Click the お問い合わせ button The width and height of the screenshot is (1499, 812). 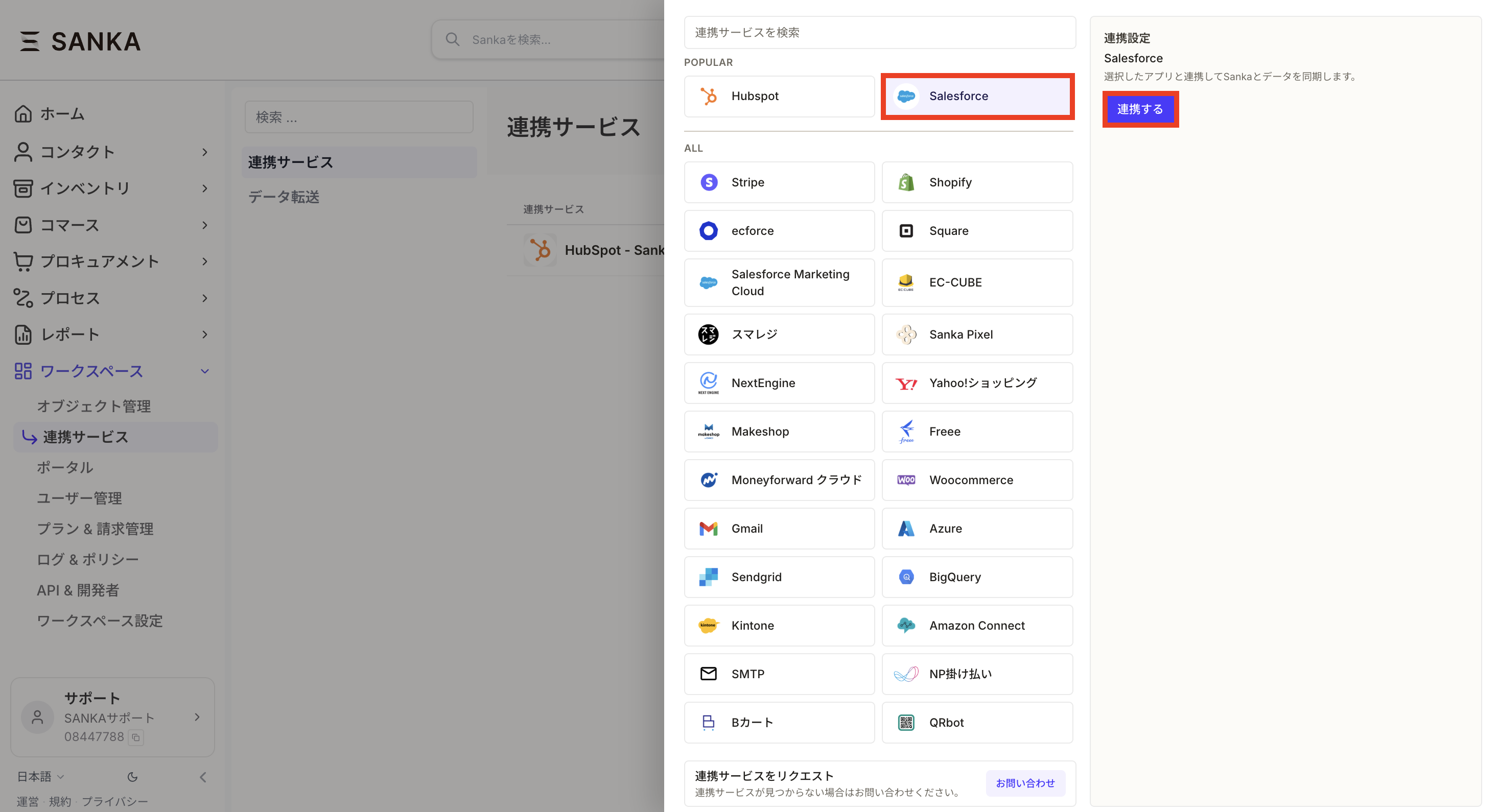pyautogui.click(x=1025, y=783)
